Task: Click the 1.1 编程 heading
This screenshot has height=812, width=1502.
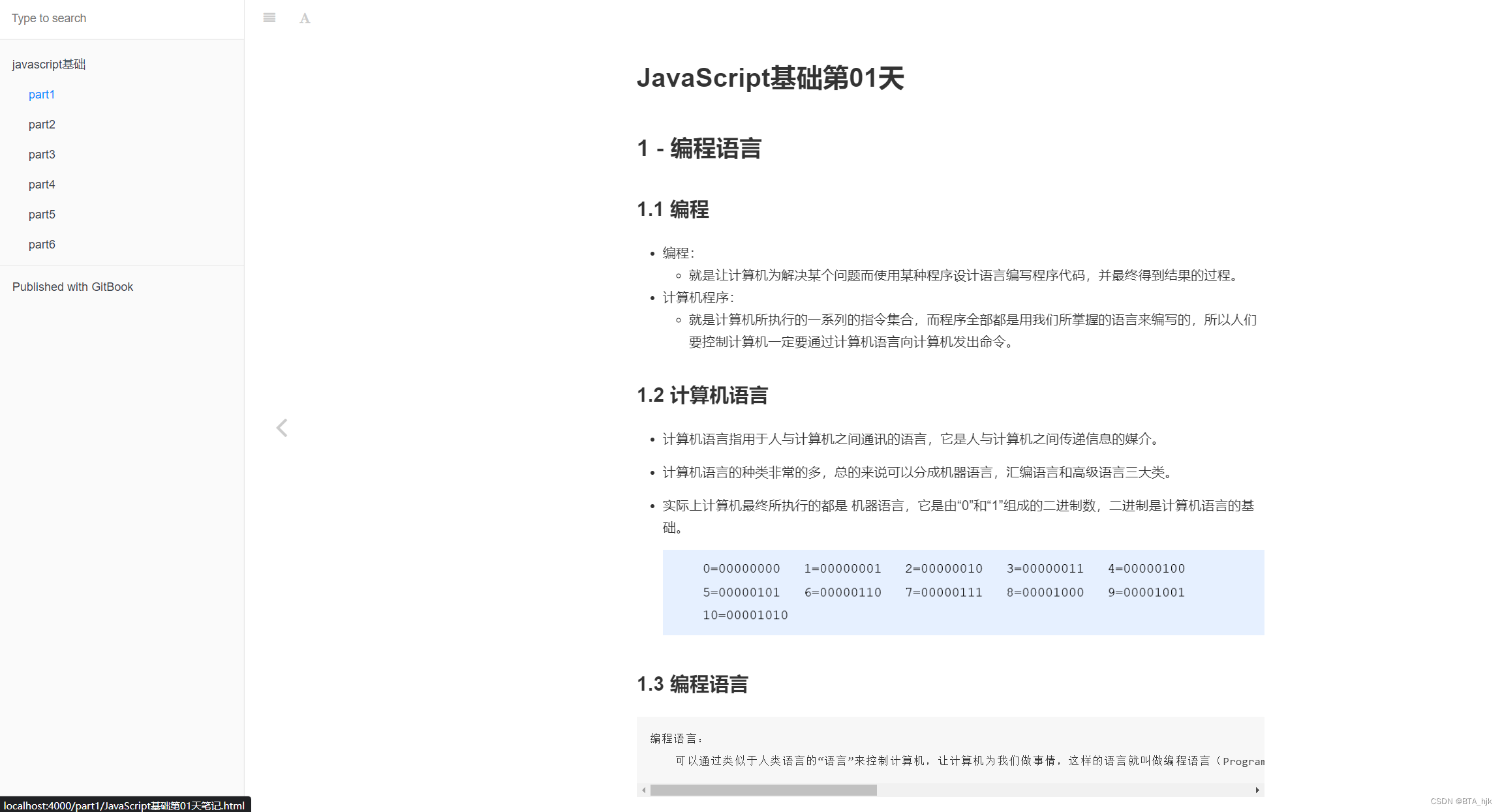Action: click(x=673, y=209)
